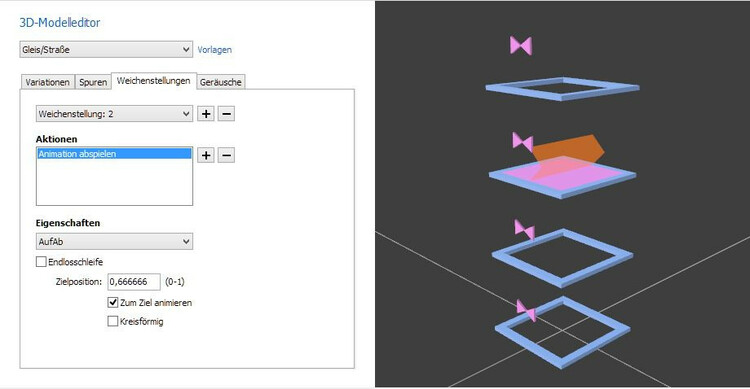Expand the Weichenstellung: 2 dropdown
Image resolution: width=750 pixels, height=389 pixels.
point(114,114)
